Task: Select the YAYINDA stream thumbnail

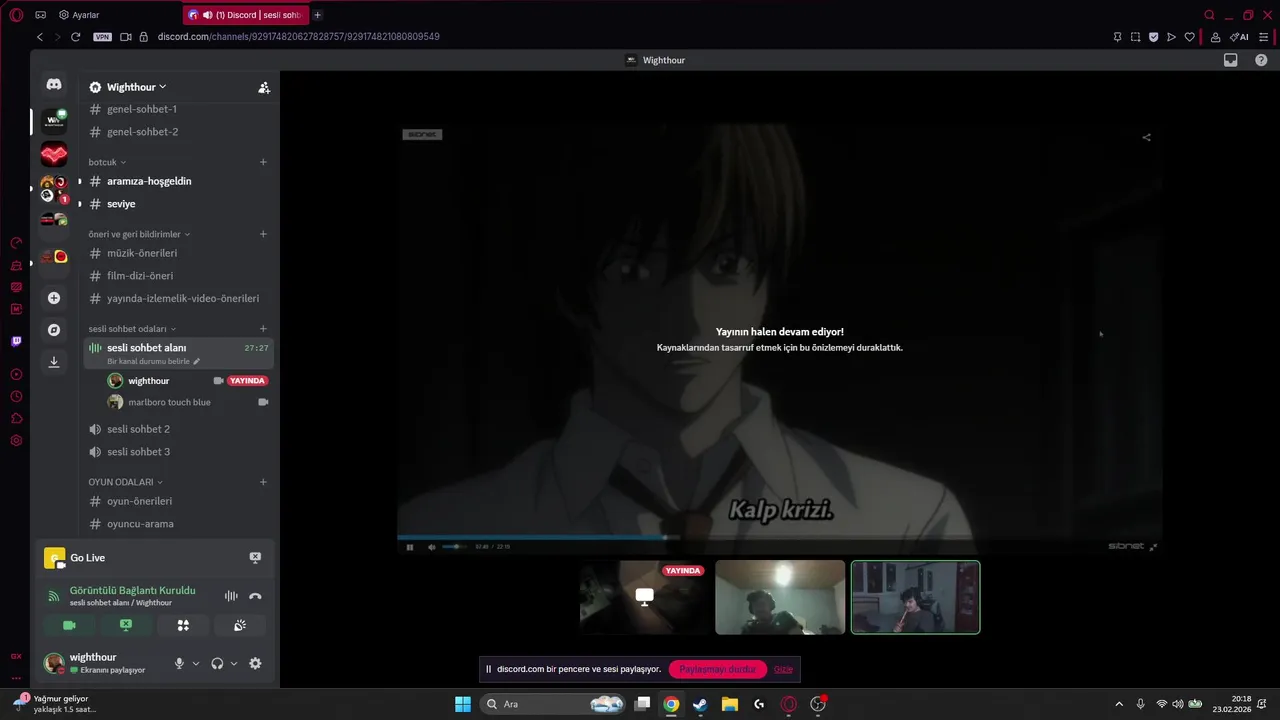Action: click(x=645, y=597)
